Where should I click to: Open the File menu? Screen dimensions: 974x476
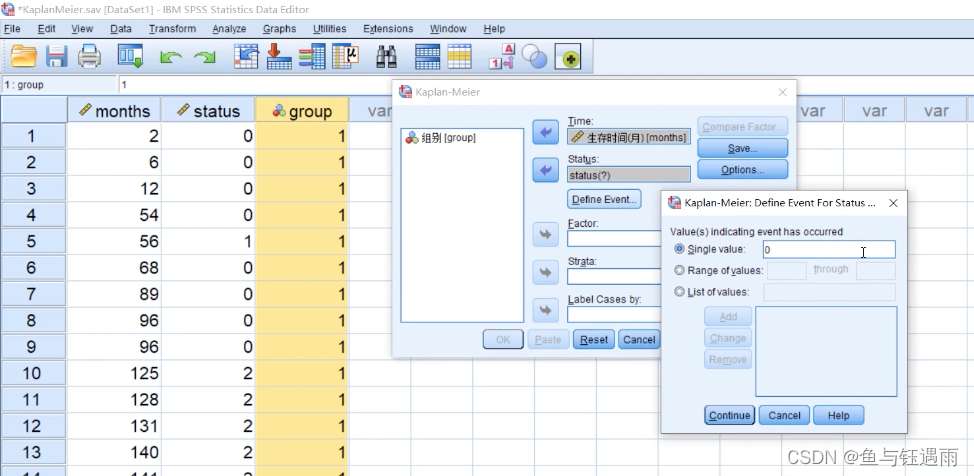click(x=12, y=29)
